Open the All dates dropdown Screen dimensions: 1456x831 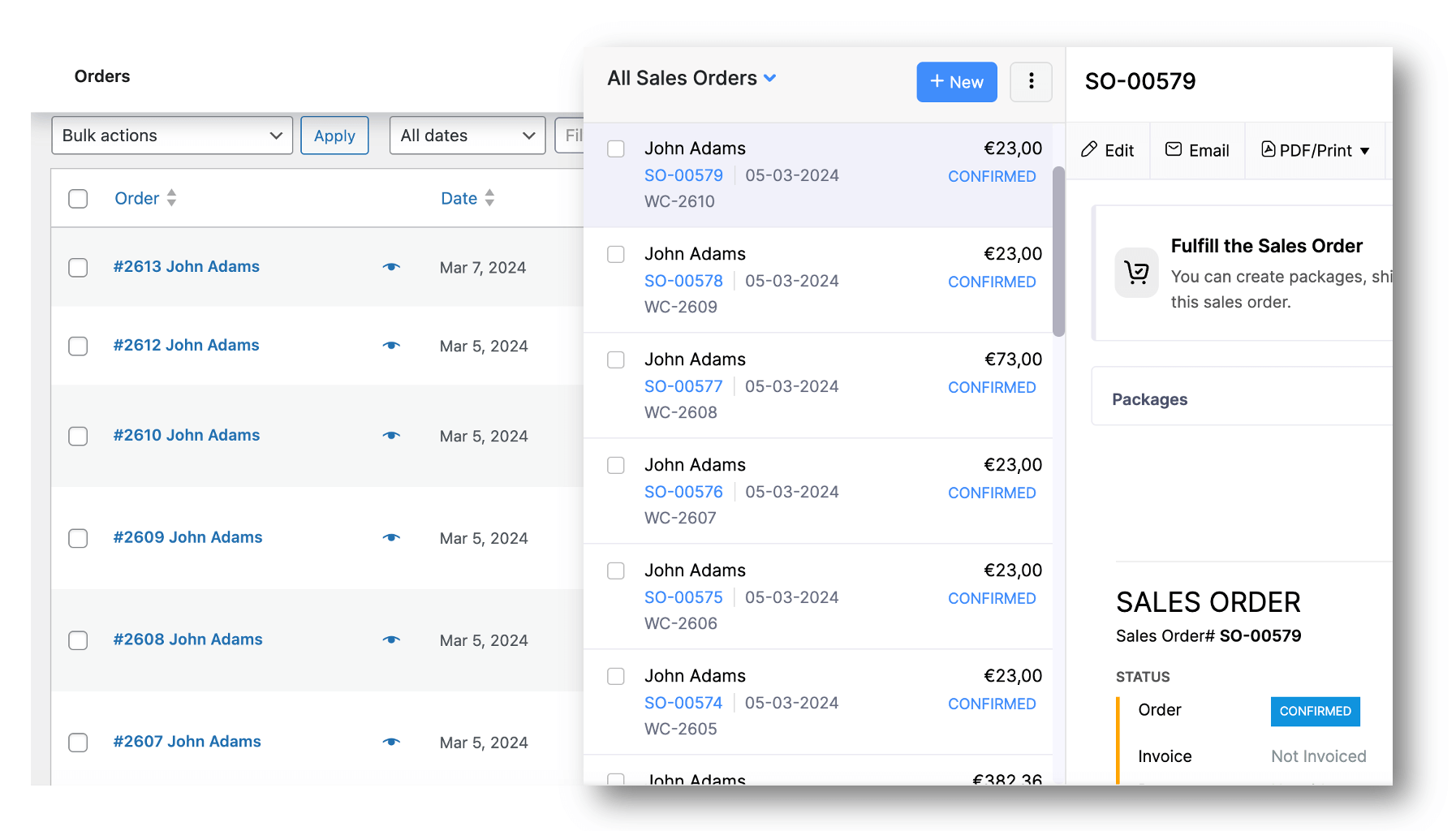tap(467, 136)
